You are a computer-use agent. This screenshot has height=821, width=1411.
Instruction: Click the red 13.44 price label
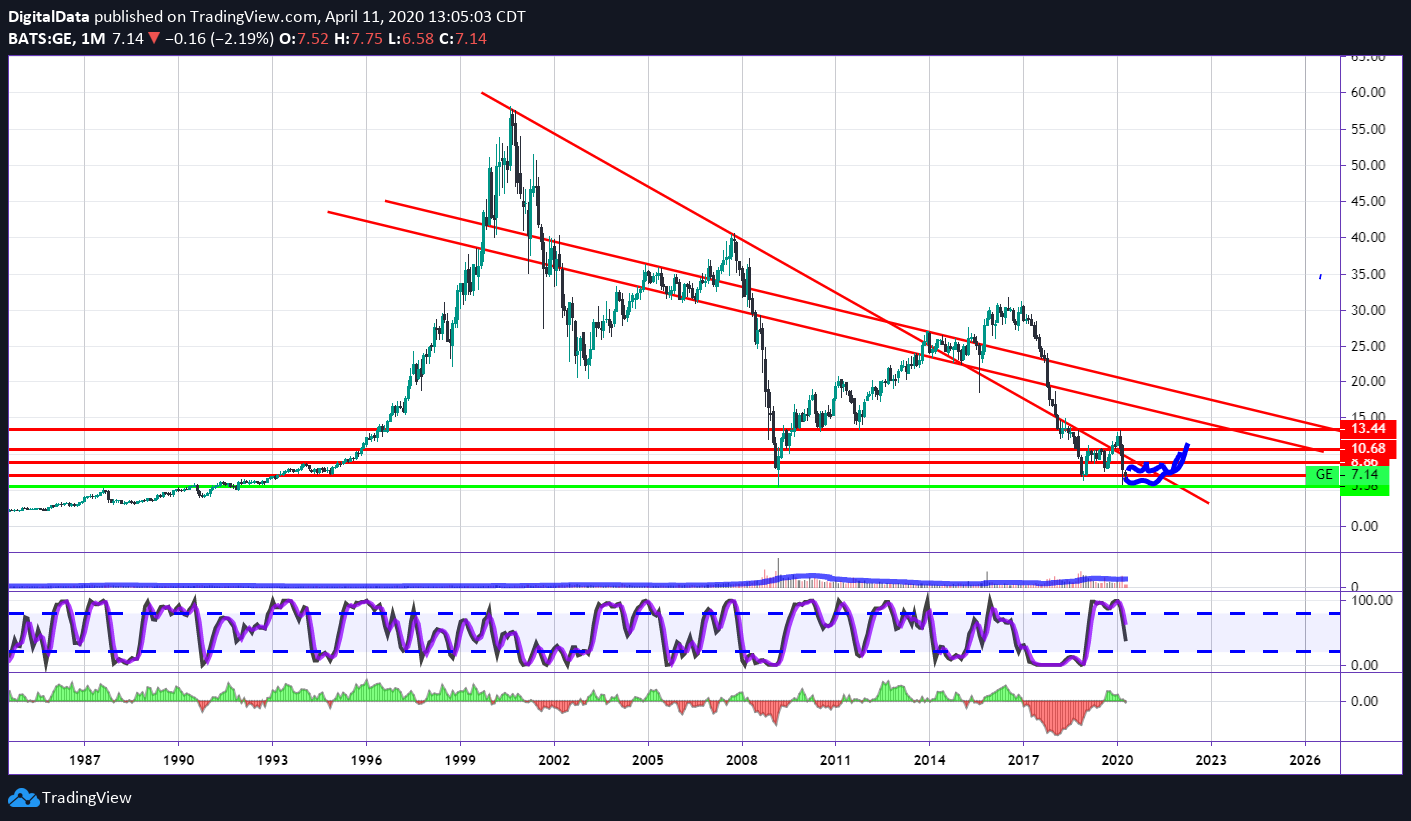click(1368, 429)
